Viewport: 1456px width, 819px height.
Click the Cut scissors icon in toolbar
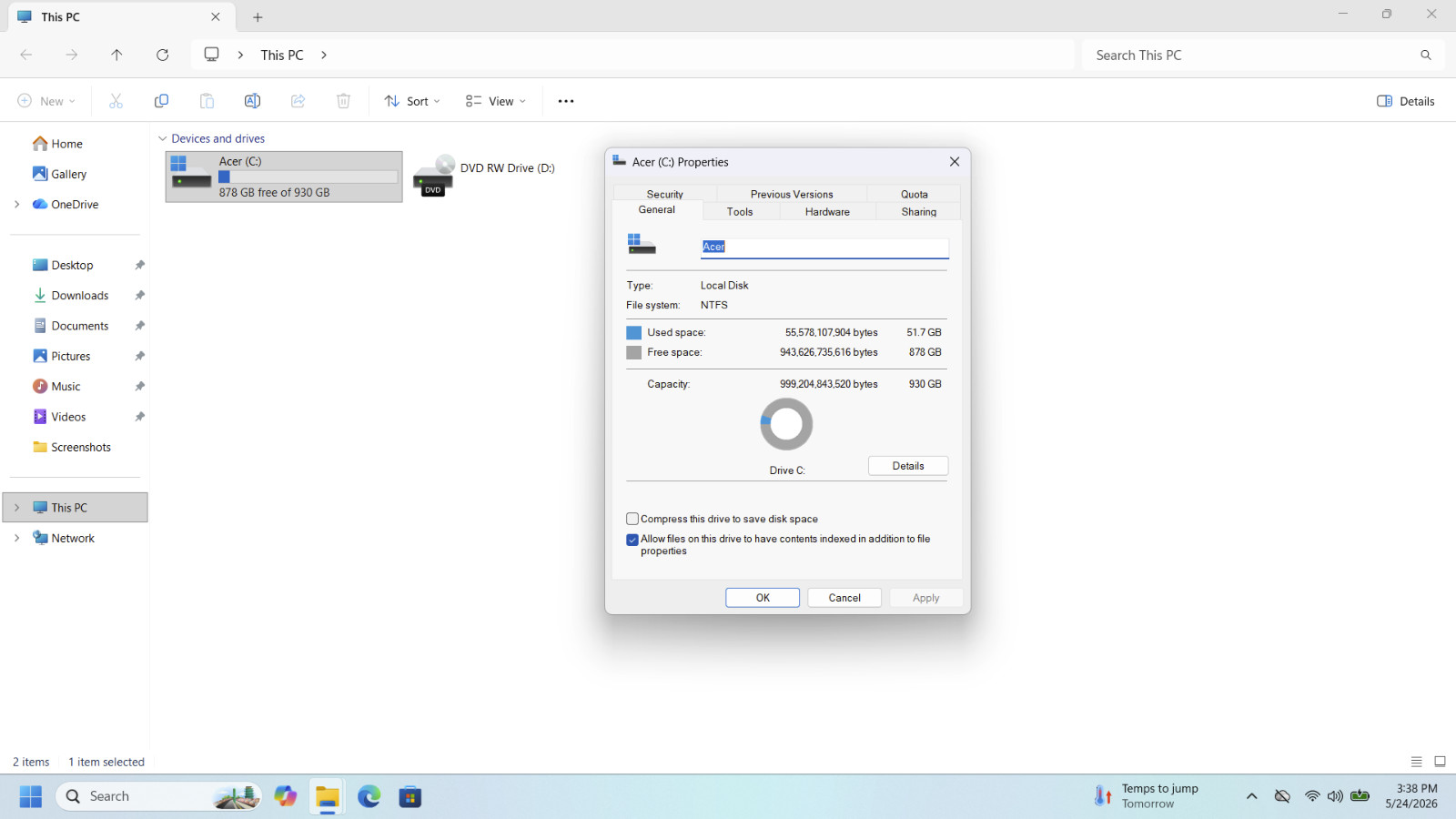click(116, 101)
